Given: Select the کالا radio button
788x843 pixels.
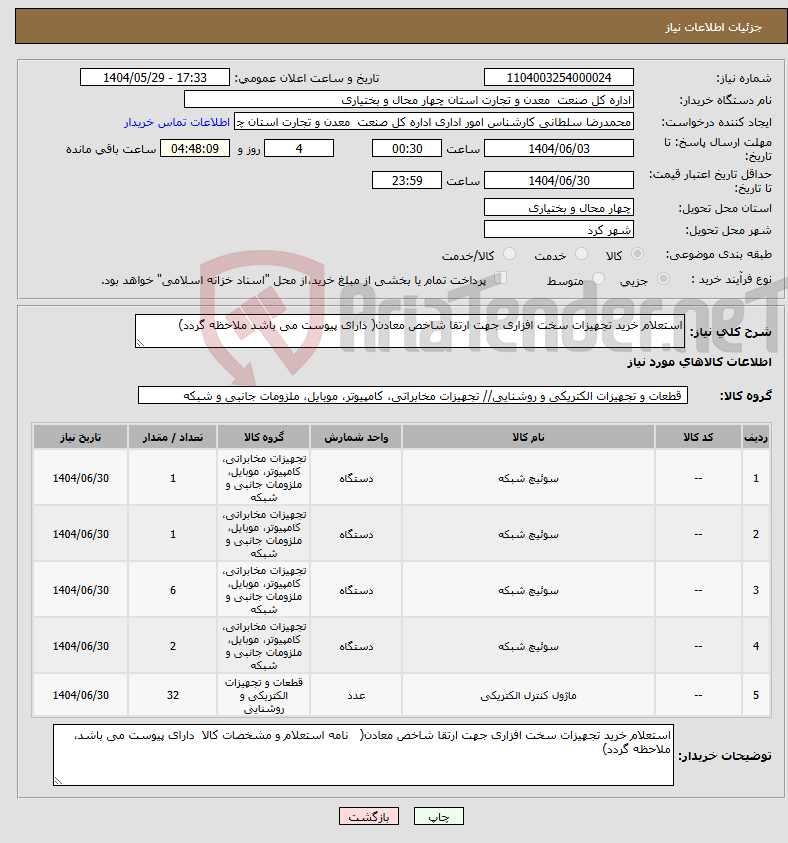Looking at the screenshot, I should [x=637, y=254].
